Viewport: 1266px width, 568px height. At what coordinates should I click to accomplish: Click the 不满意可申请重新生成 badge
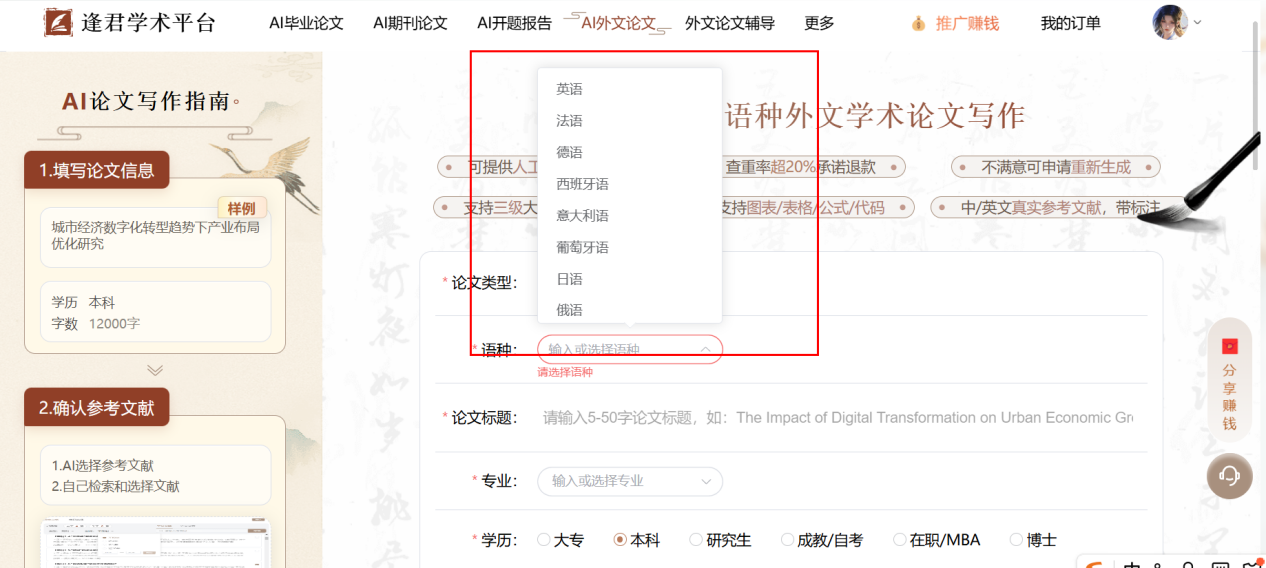point(1056,167)
